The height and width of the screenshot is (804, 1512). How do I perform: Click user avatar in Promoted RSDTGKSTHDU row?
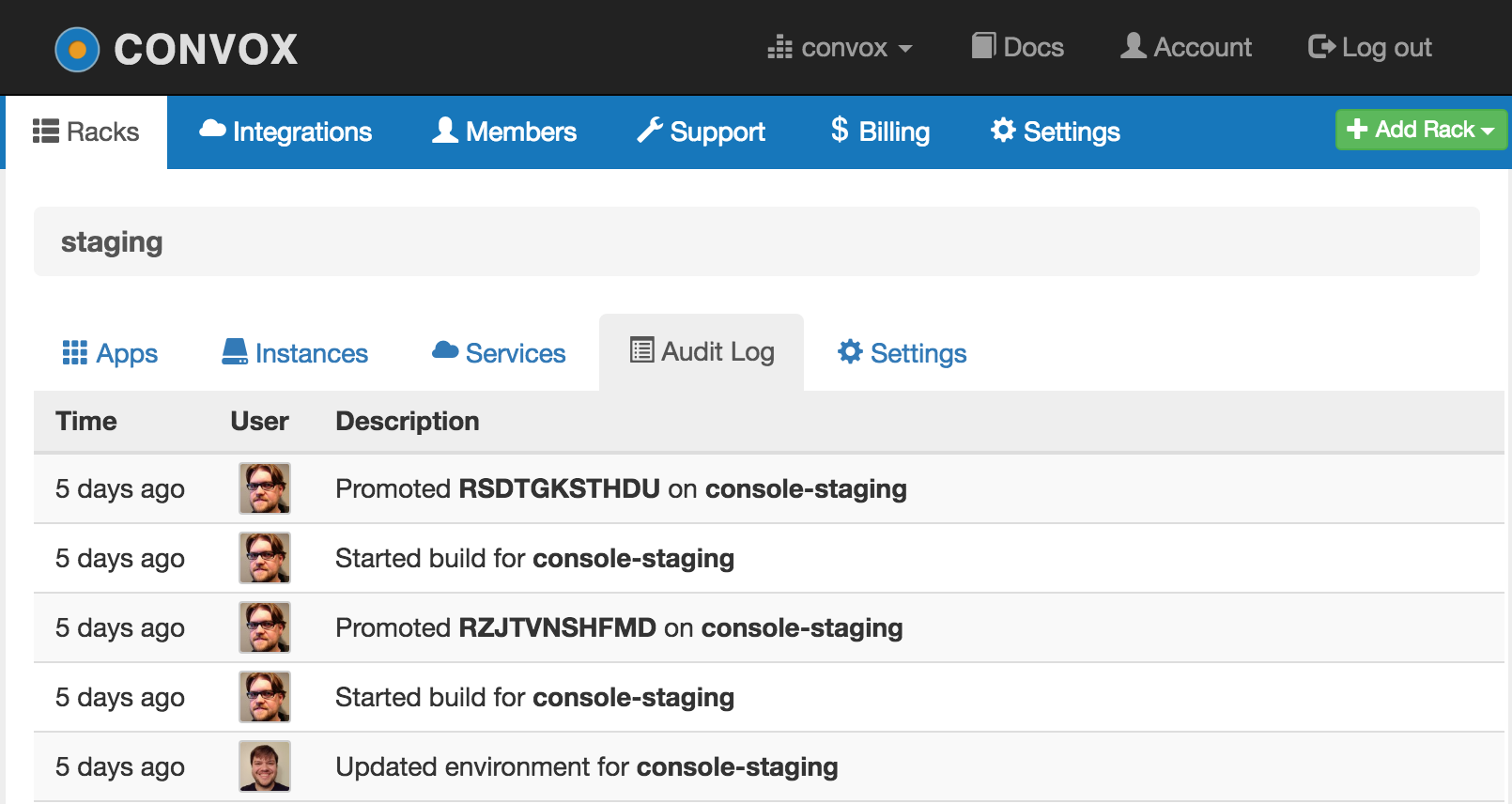click(x=265, y=488)
